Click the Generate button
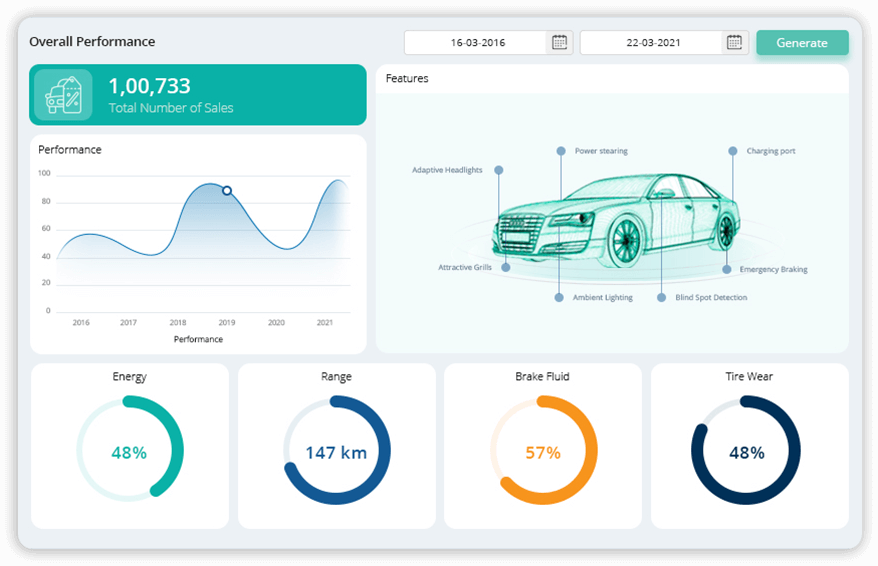 tap(802, 43)
